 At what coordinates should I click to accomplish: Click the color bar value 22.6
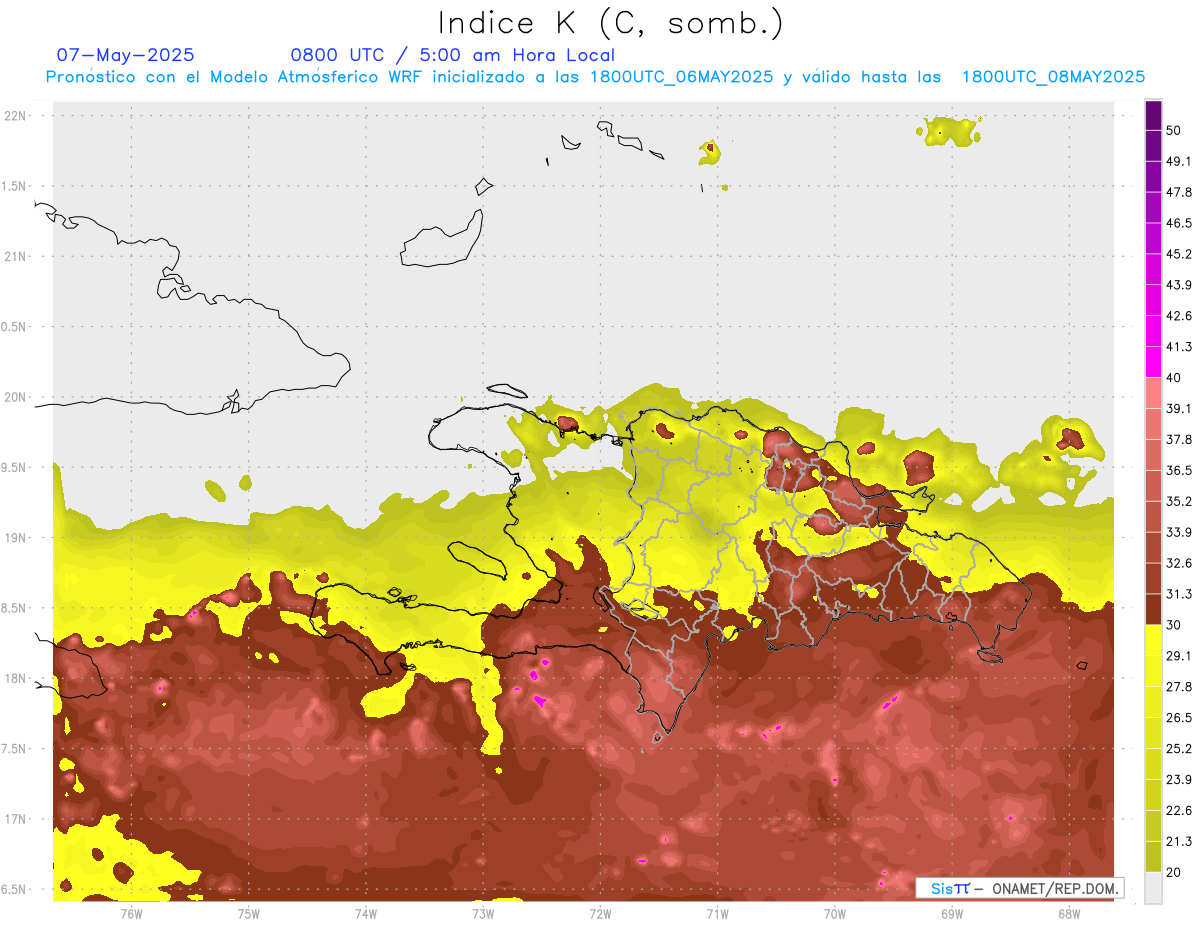coord(1179,810)
